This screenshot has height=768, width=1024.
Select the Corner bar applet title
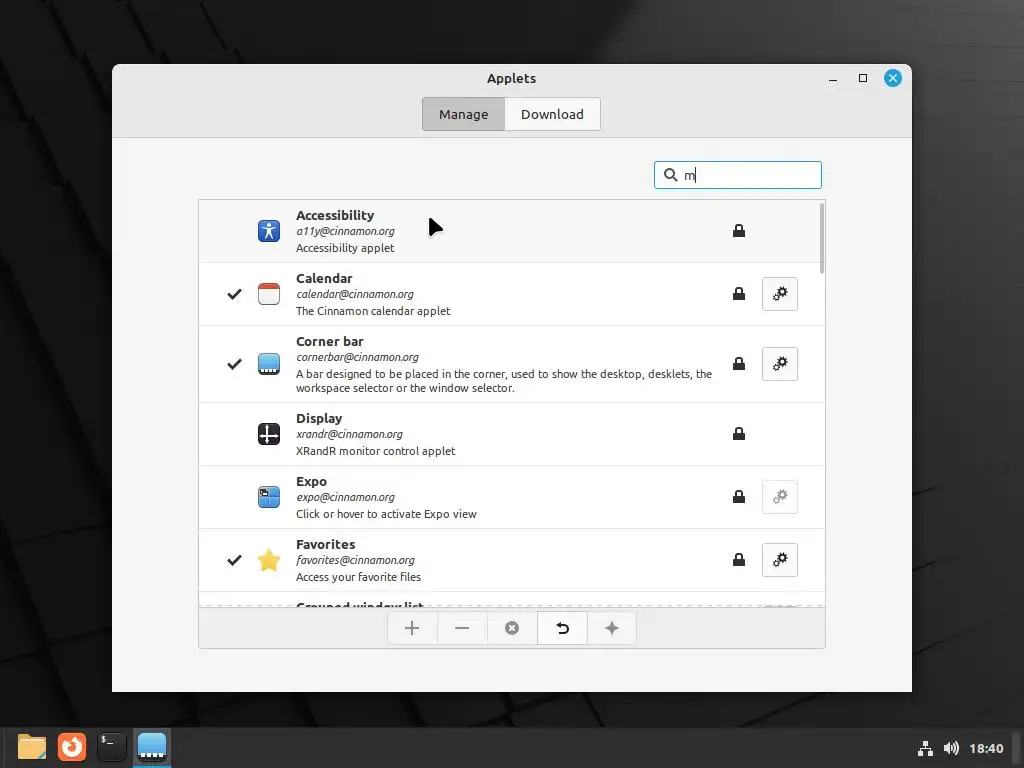tap(330, 341)
